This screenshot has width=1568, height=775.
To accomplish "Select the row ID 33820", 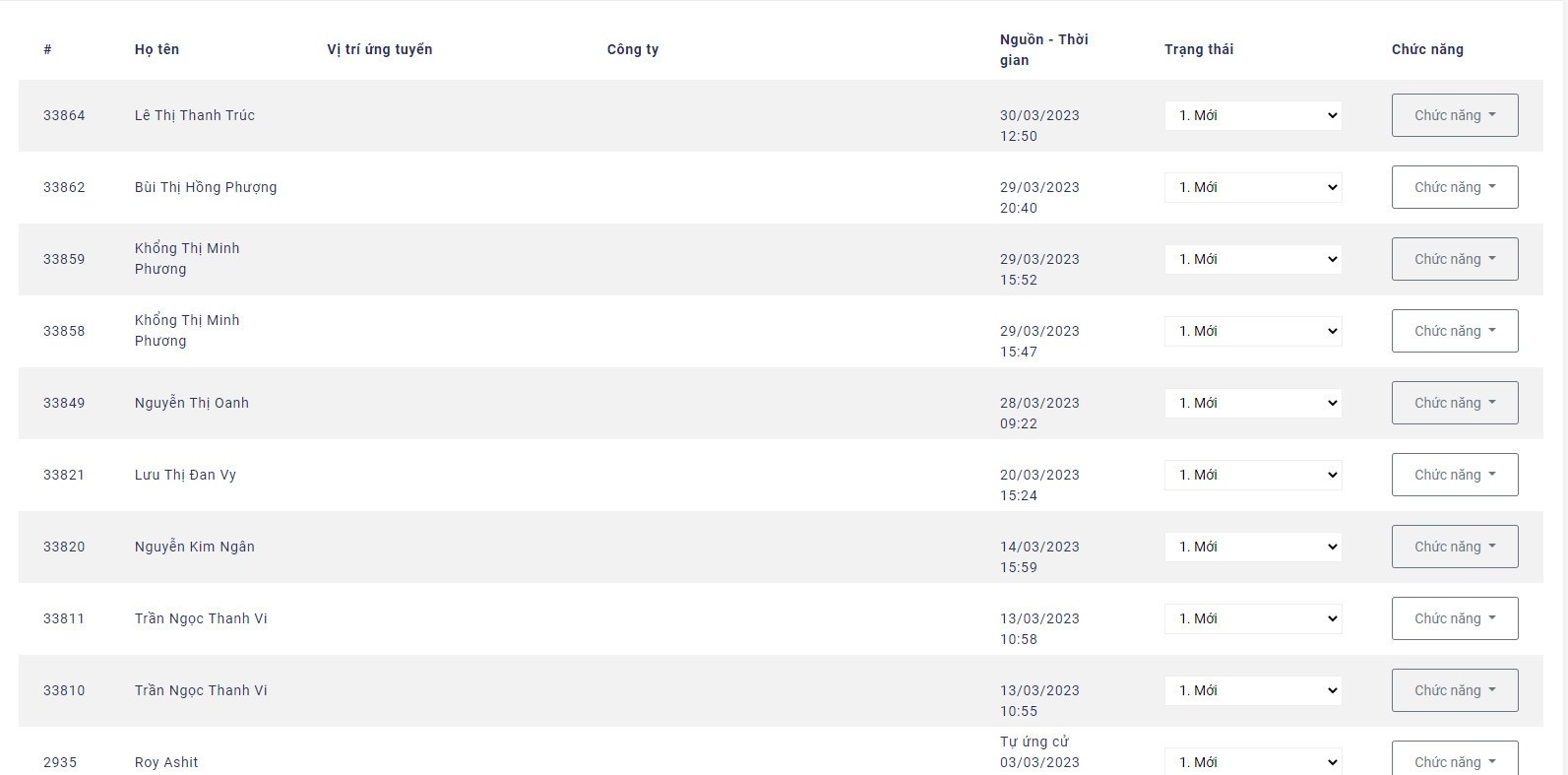I will coord(64,547).
